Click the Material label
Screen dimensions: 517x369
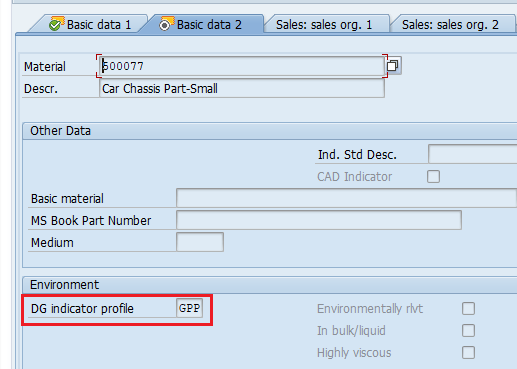[x=45, y=67]
